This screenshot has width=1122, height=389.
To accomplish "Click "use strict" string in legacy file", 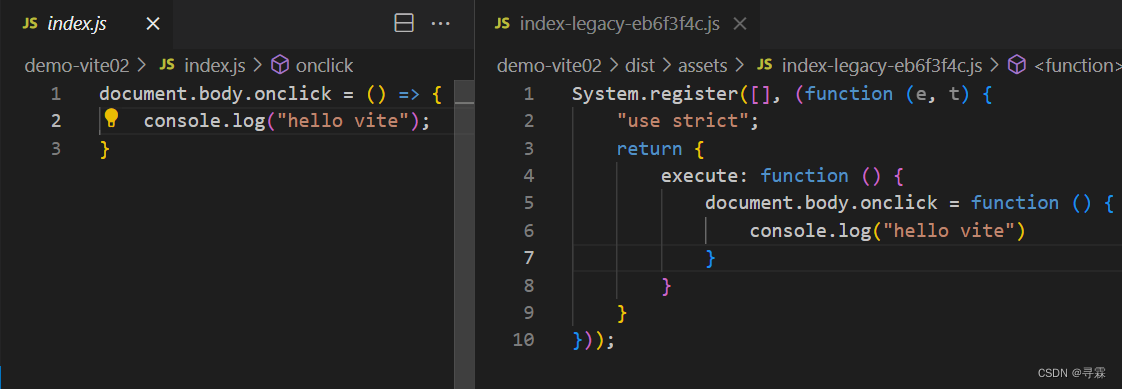I will pos(683,122).
